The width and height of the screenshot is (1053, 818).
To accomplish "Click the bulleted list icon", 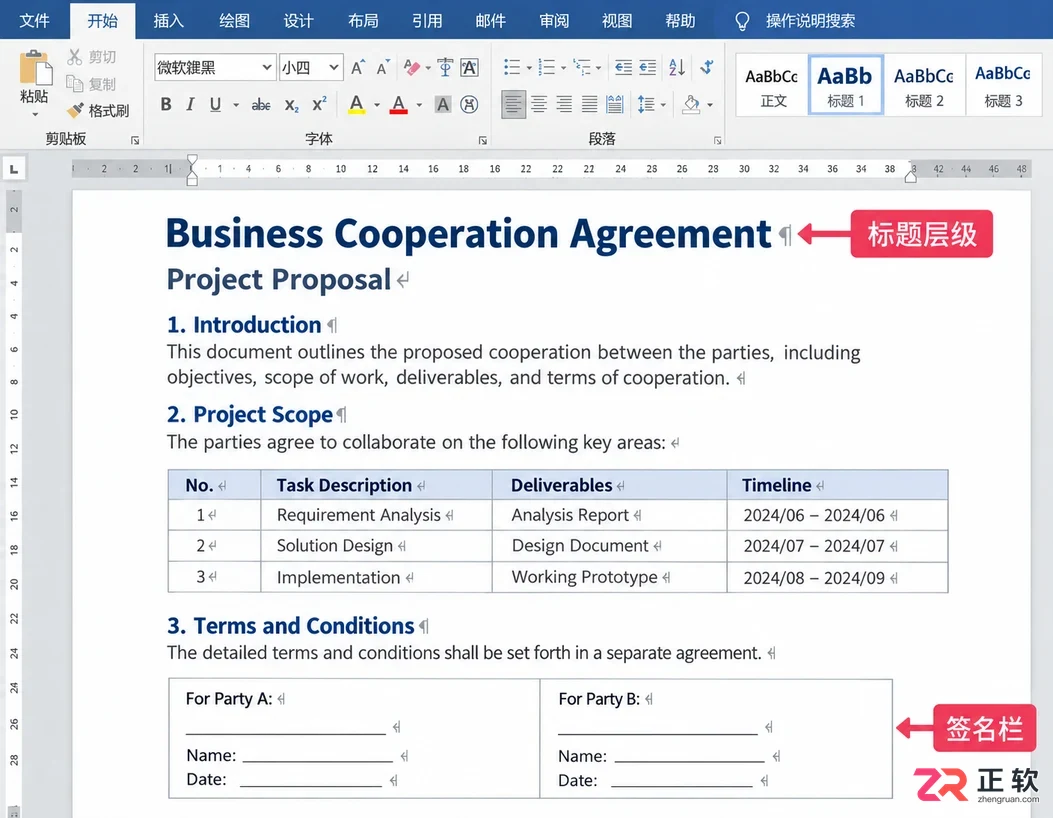I will (512, 67).
